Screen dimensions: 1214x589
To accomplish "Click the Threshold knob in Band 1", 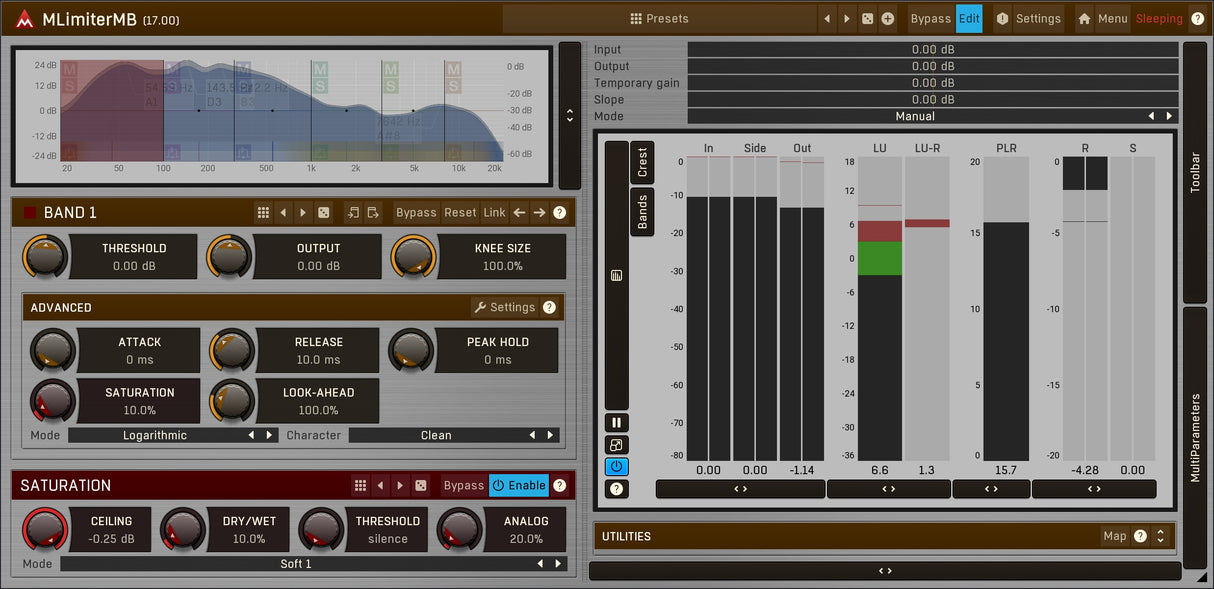I will 45,257.
